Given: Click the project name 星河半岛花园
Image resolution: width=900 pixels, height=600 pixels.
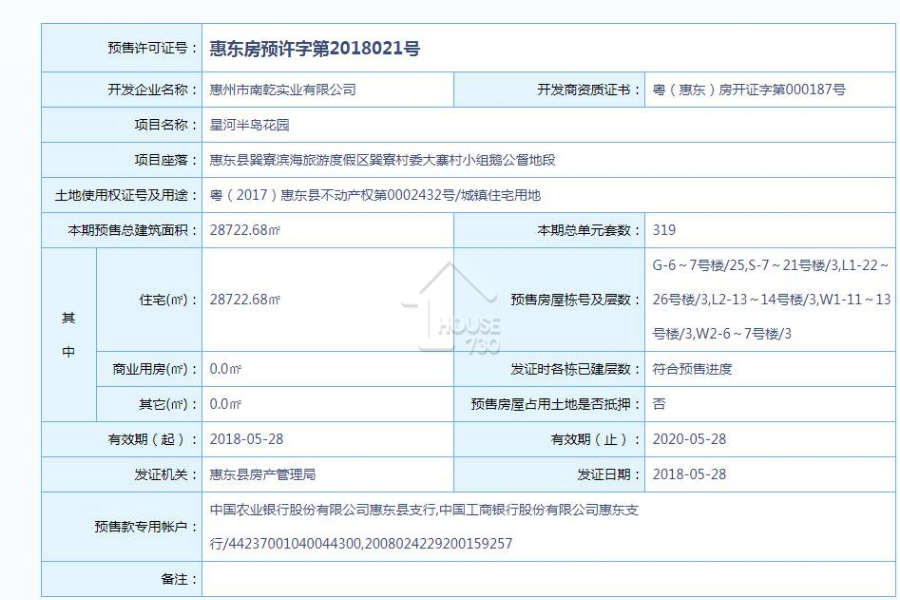Looking at the screenshot, I should pos(249,125).
